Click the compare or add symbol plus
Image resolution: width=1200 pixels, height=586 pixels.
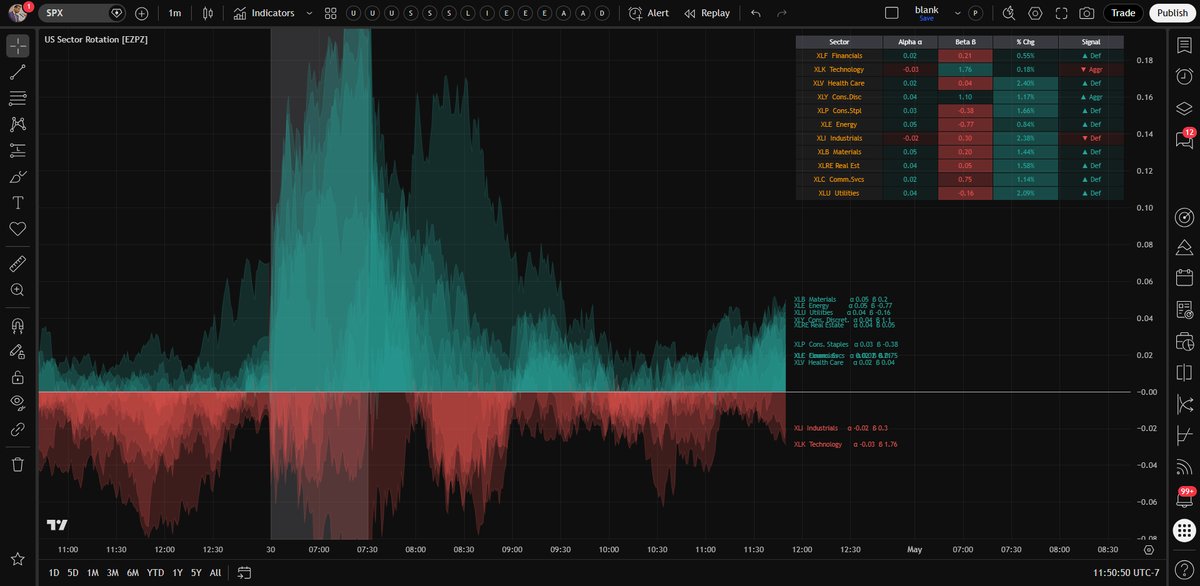pos(141,13)
